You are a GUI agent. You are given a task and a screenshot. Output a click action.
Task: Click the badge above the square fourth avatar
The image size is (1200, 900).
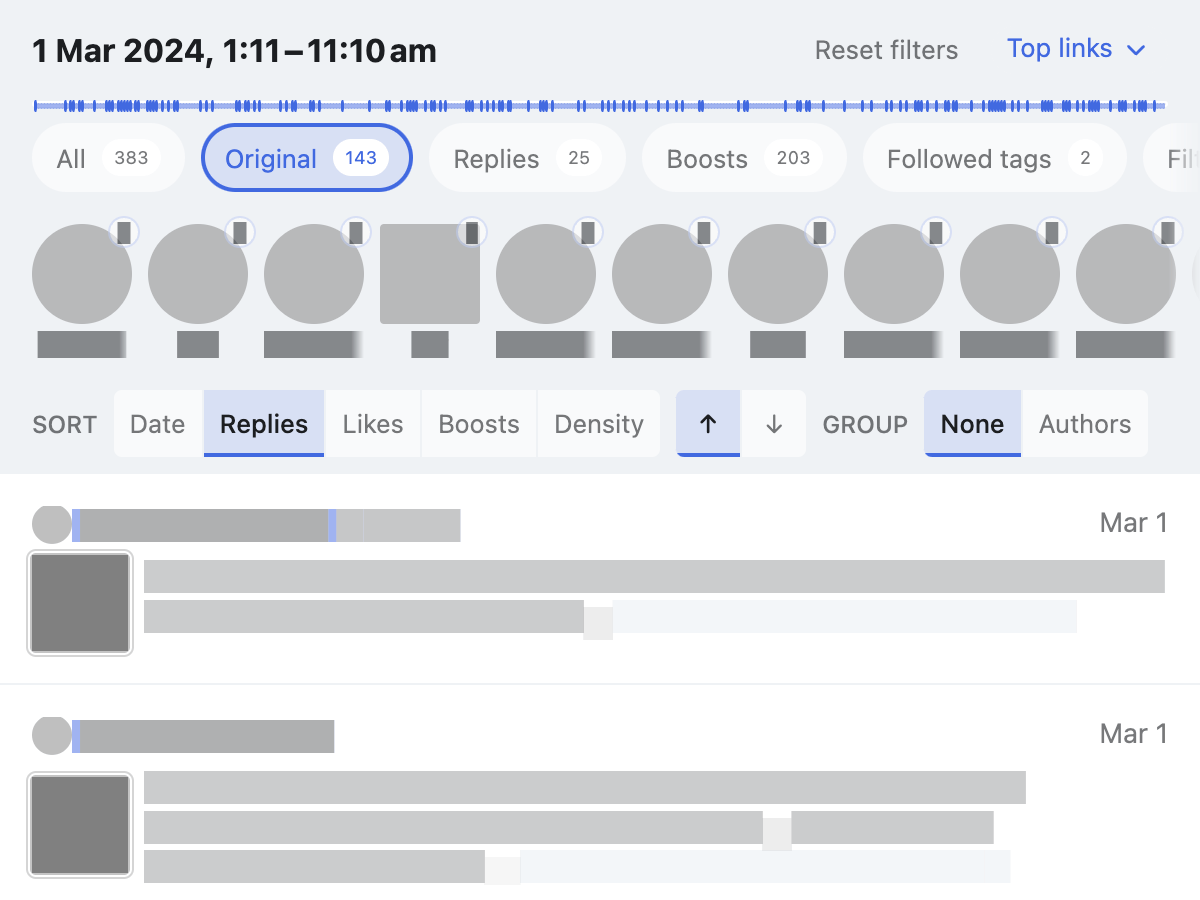(472, 231)
